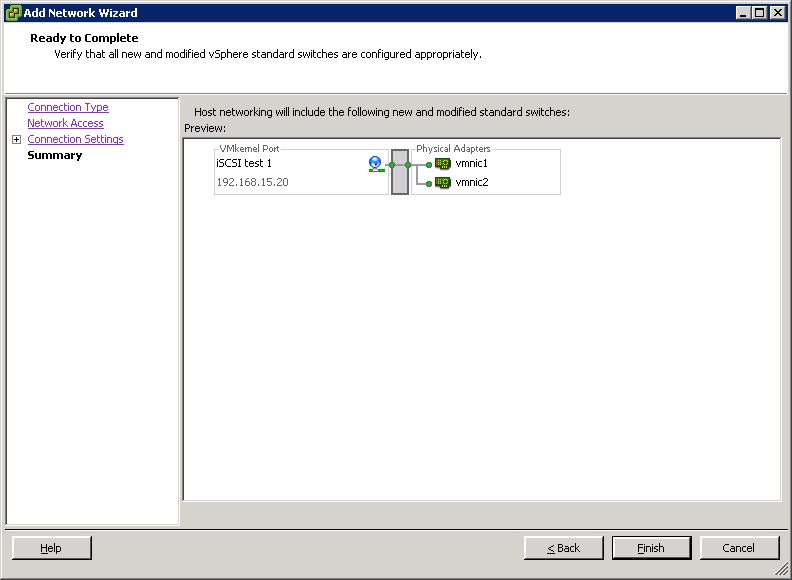Click the vSphere icon in the title bar
Viewport: 792px width, 580px height.
(x=13, y=13)
